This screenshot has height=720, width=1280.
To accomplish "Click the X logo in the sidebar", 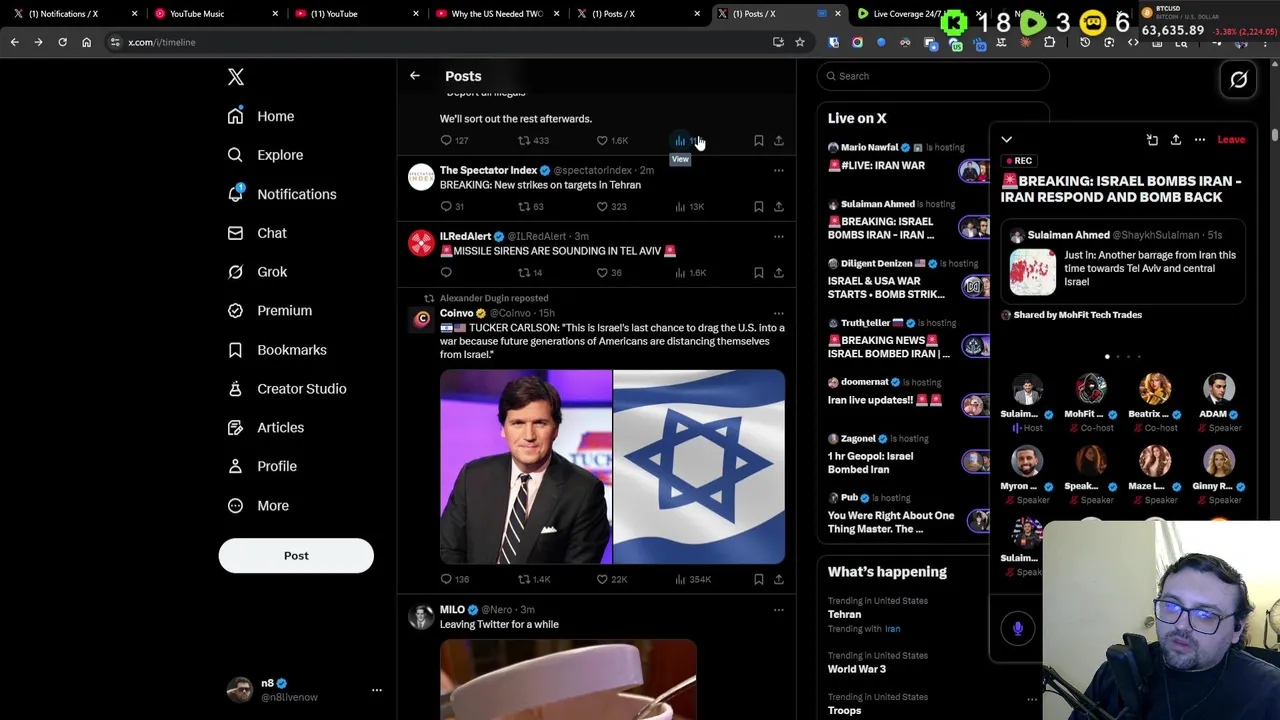I will pos(236,77).
